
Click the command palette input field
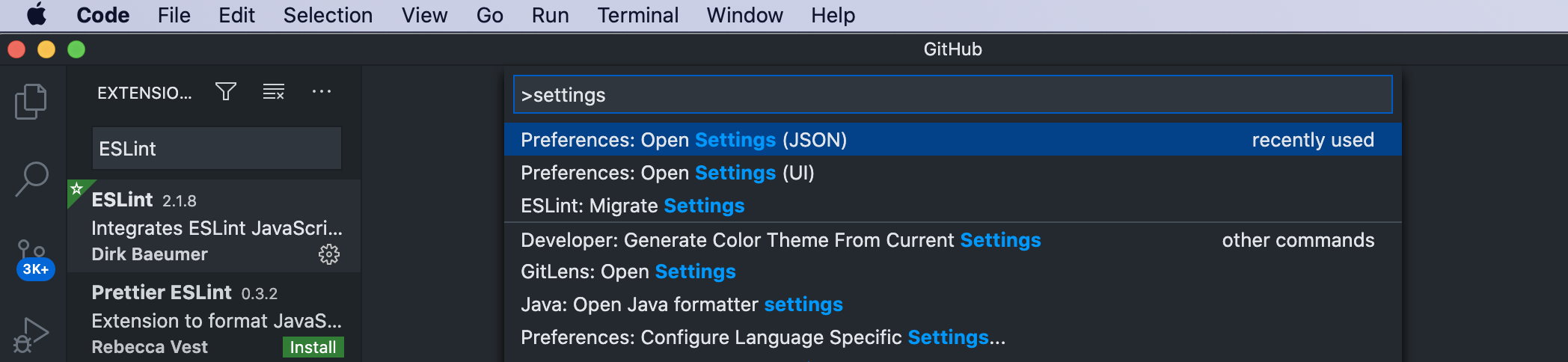click(x=952, y=95)
